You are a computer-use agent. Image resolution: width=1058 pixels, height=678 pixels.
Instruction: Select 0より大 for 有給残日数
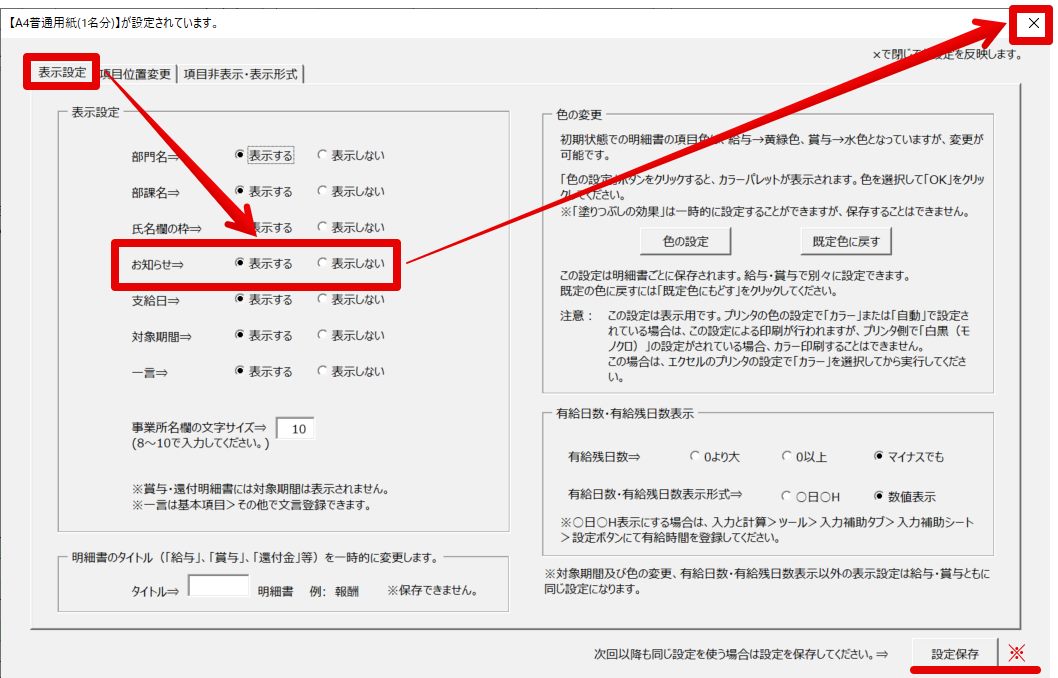(x=696, y=457)
